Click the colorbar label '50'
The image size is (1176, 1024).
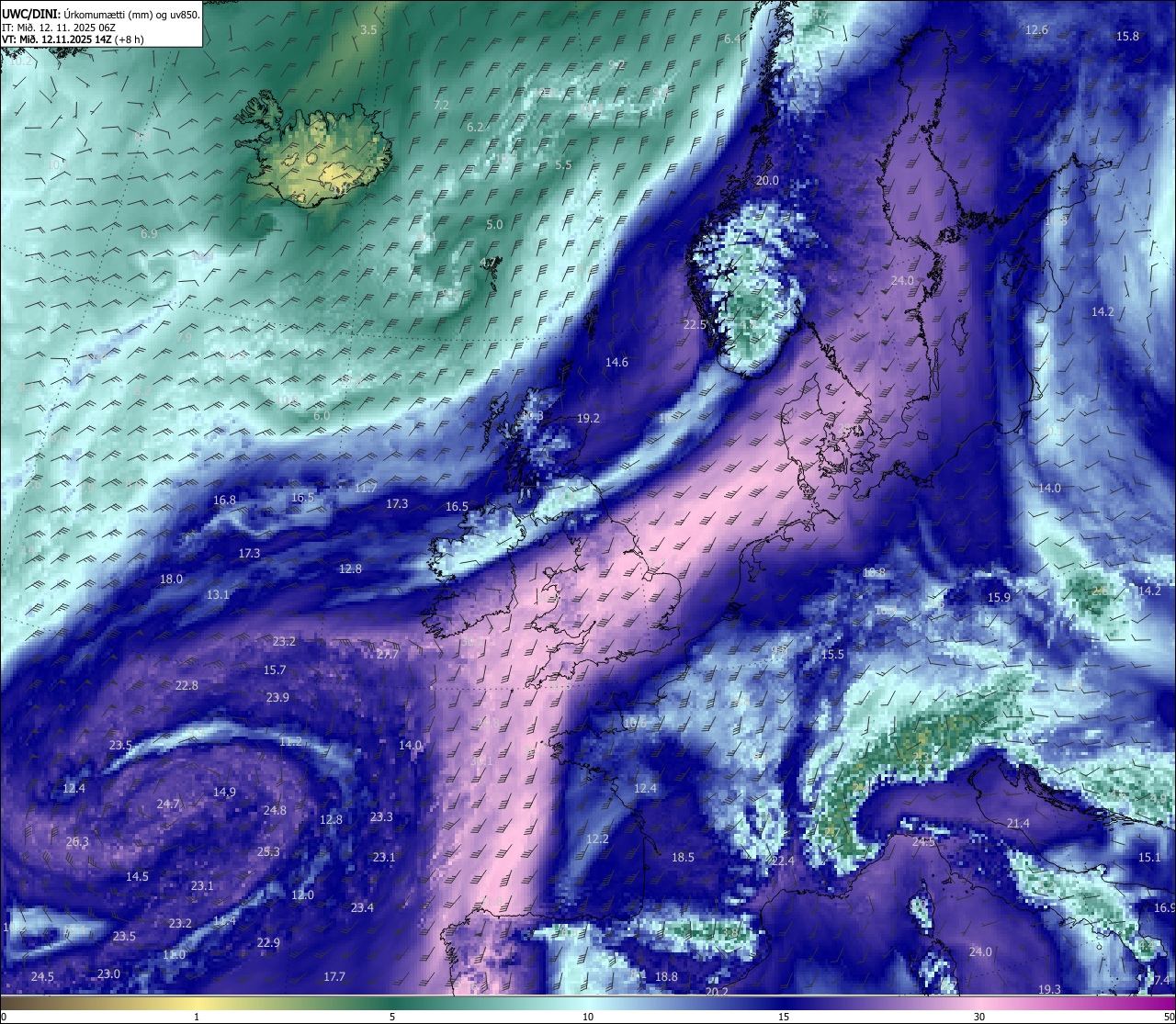point(1169,1017)
